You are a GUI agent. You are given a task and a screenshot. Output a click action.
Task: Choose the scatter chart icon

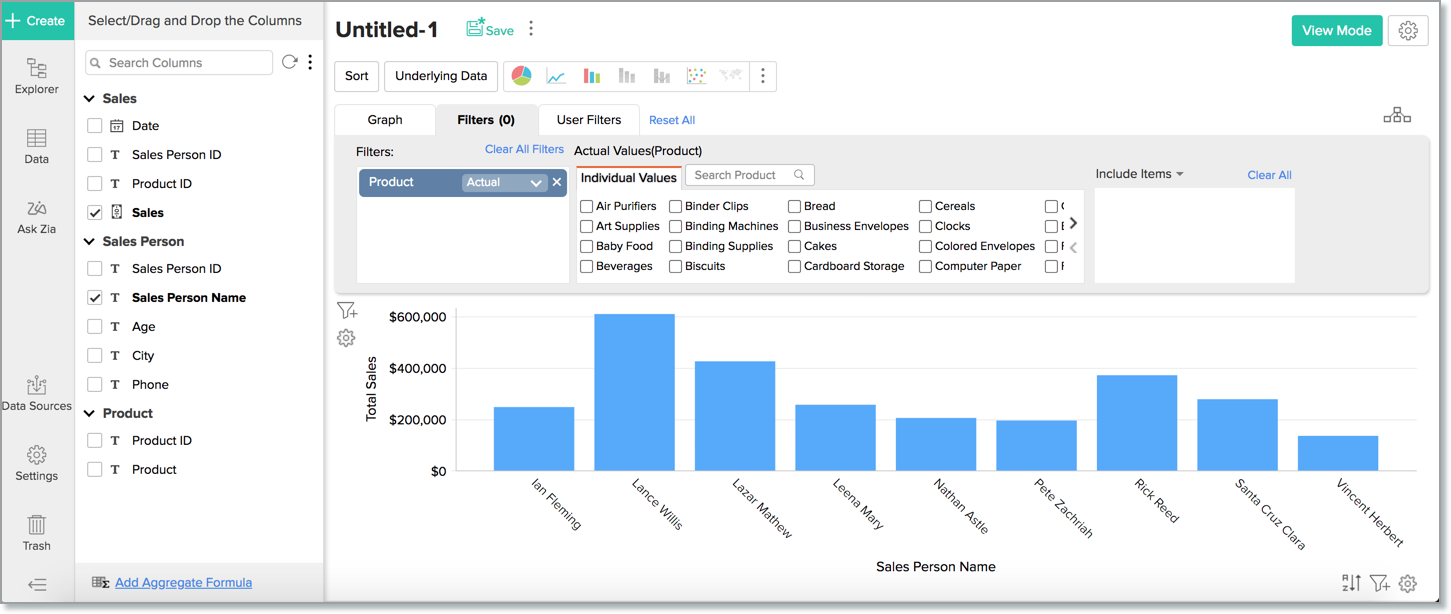[x=696, y=76]
